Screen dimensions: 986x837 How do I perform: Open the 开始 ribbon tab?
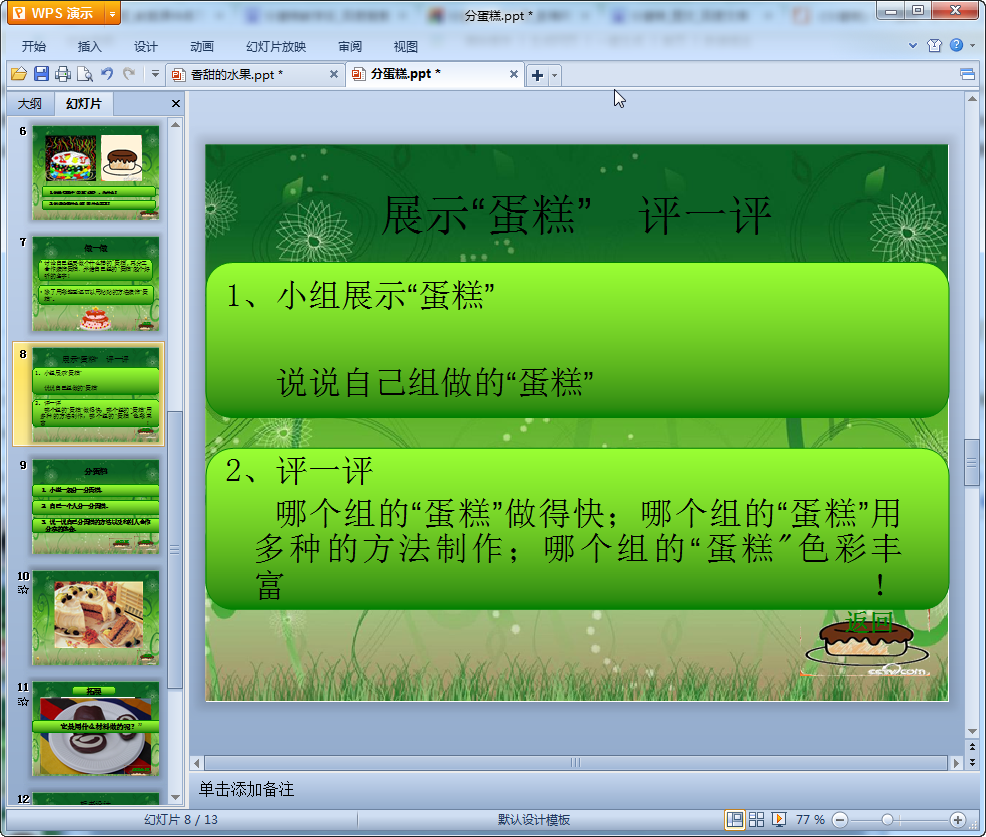point(33,47)
